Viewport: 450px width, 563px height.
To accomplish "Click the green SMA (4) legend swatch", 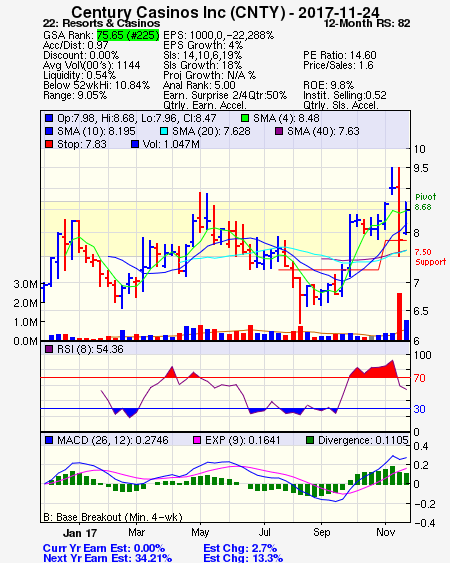I will click(245, 118).
